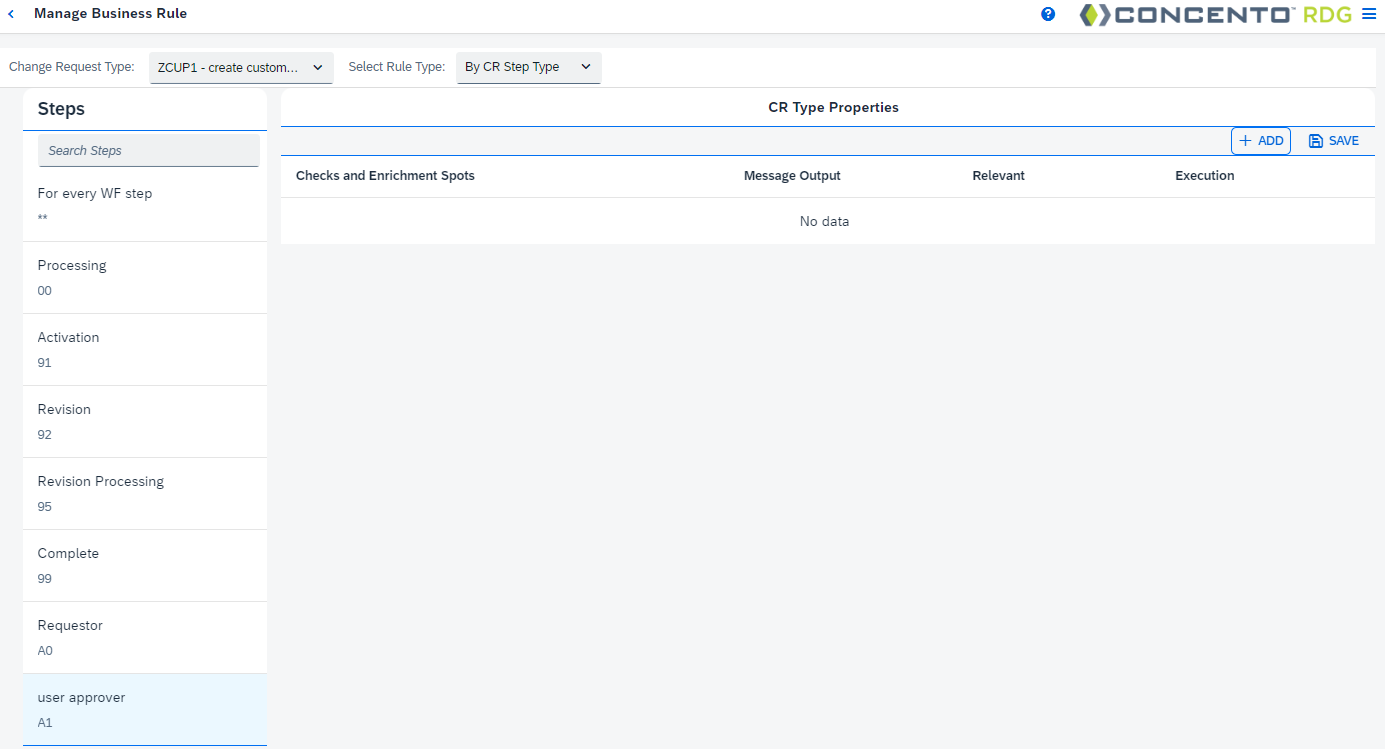Select the user approver step
Viewport: 1385px width, 749px height.
[145, 709]
